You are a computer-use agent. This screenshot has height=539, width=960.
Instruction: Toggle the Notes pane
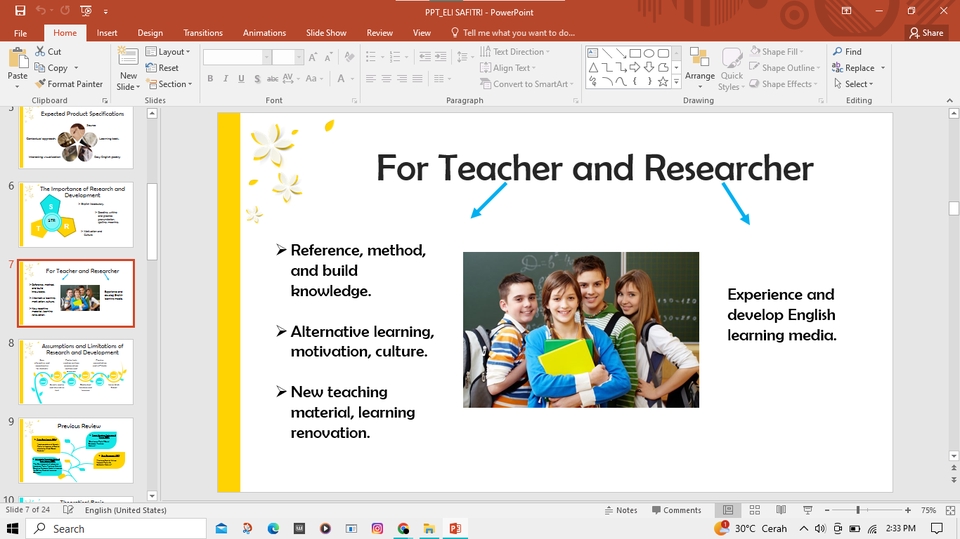click(x=620, y=510)
